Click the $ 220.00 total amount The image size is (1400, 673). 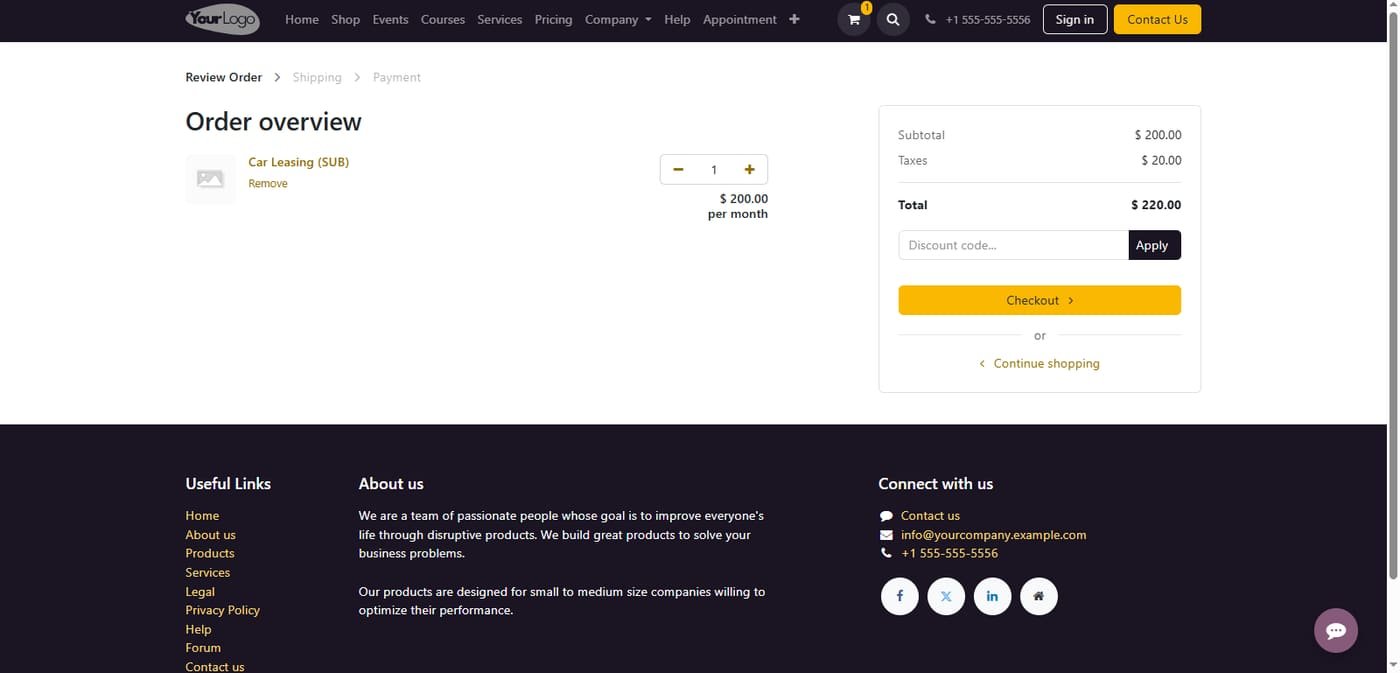tap(1156, 205)
